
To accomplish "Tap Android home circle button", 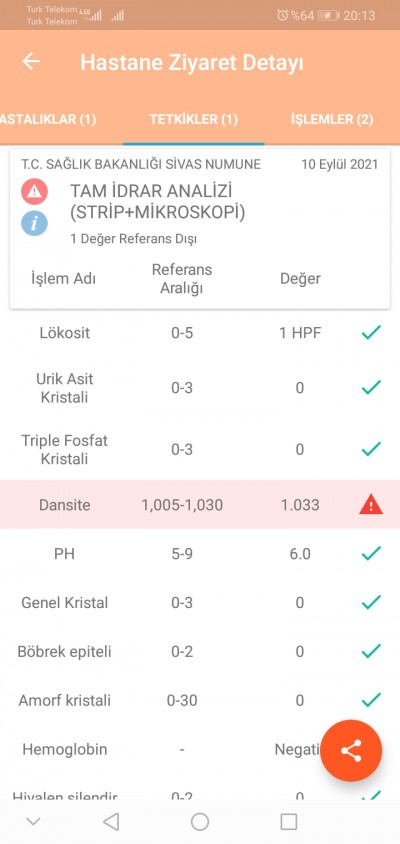I will point(200,821).
